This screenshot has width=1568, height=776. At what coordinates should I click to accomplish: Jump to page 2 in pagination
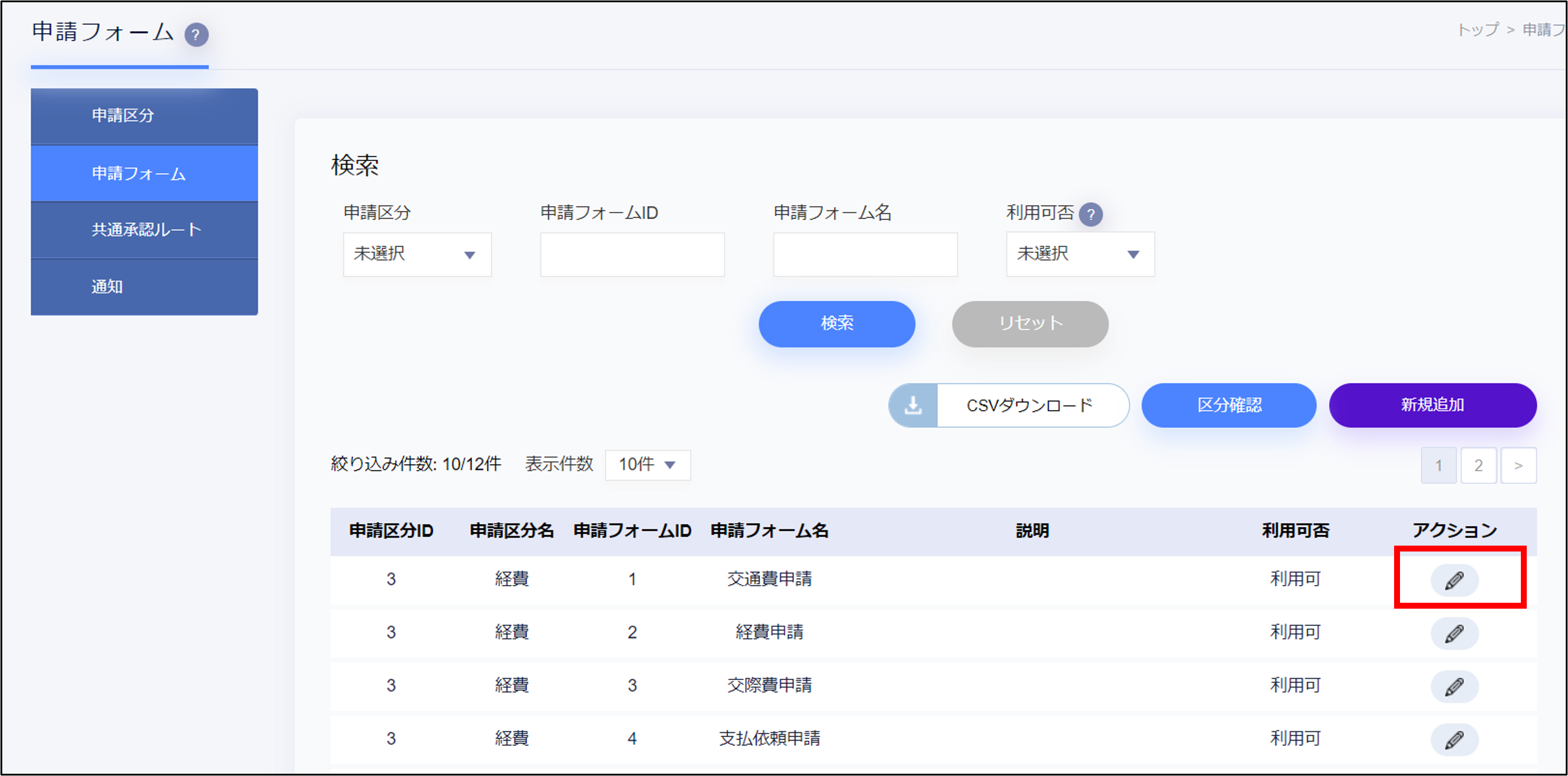pos(1478,465)
